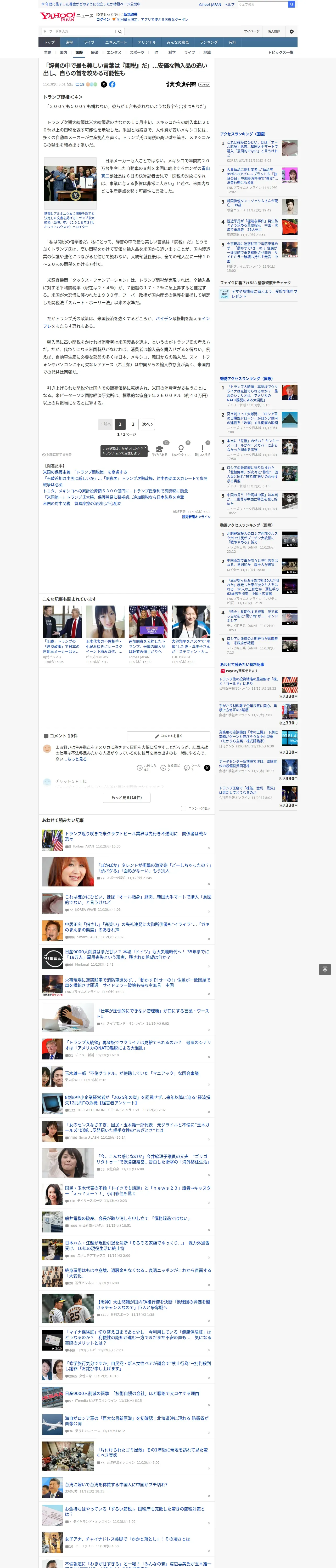Share the article on X
Image resolution: width=336 pixels, height=1568 pixels.
pyautogui.click(x=104, y=85)
